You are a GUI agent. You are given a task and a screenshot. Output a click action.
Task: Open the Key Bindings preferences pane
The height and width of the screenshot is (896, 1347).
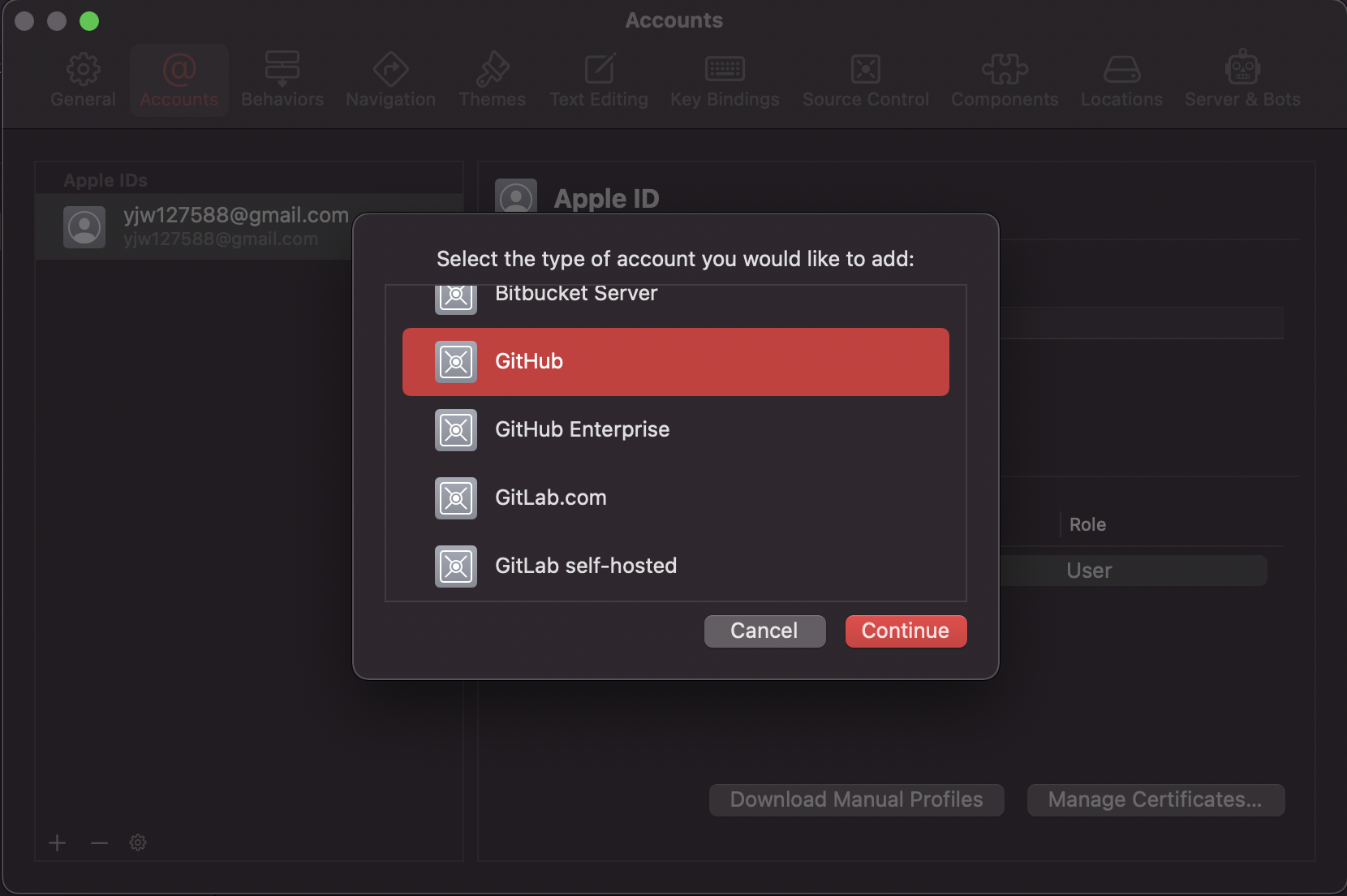725,80
